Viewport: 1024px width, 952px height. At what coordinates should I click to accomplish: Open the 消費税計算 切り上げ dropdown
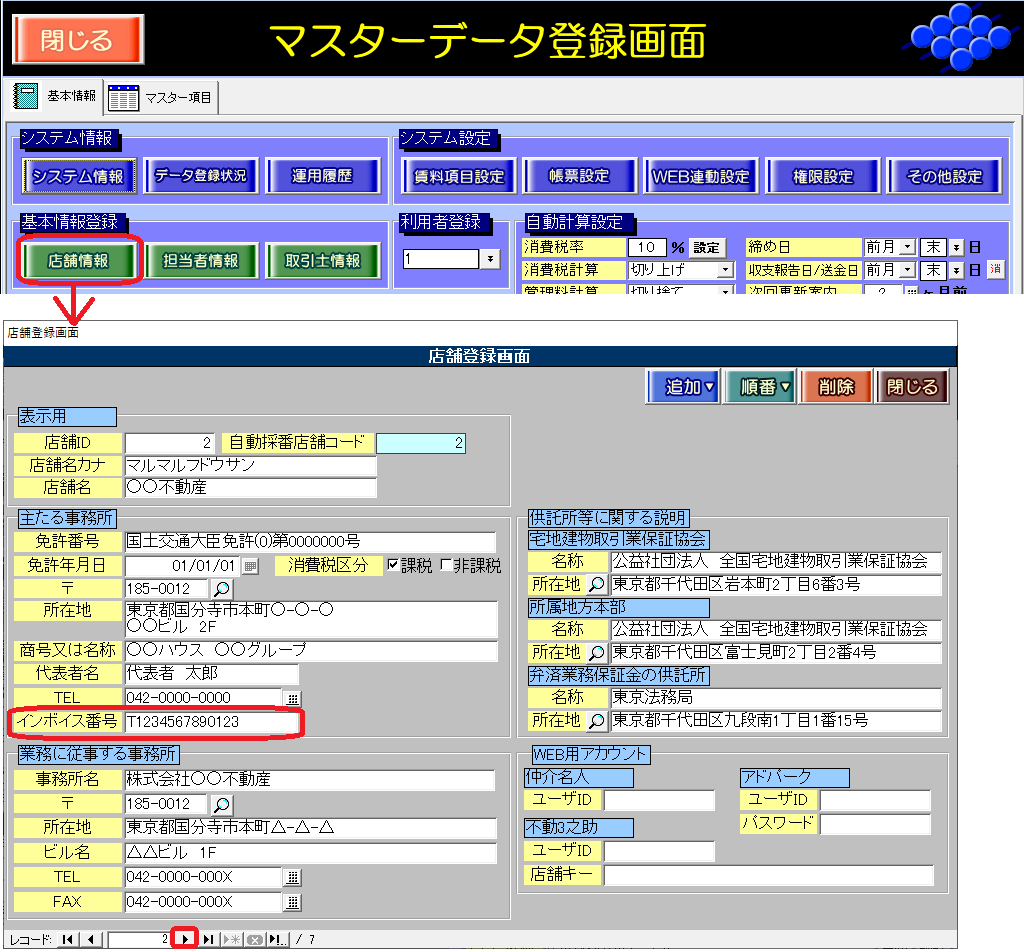pyautogui.click(x=725, y=270)
